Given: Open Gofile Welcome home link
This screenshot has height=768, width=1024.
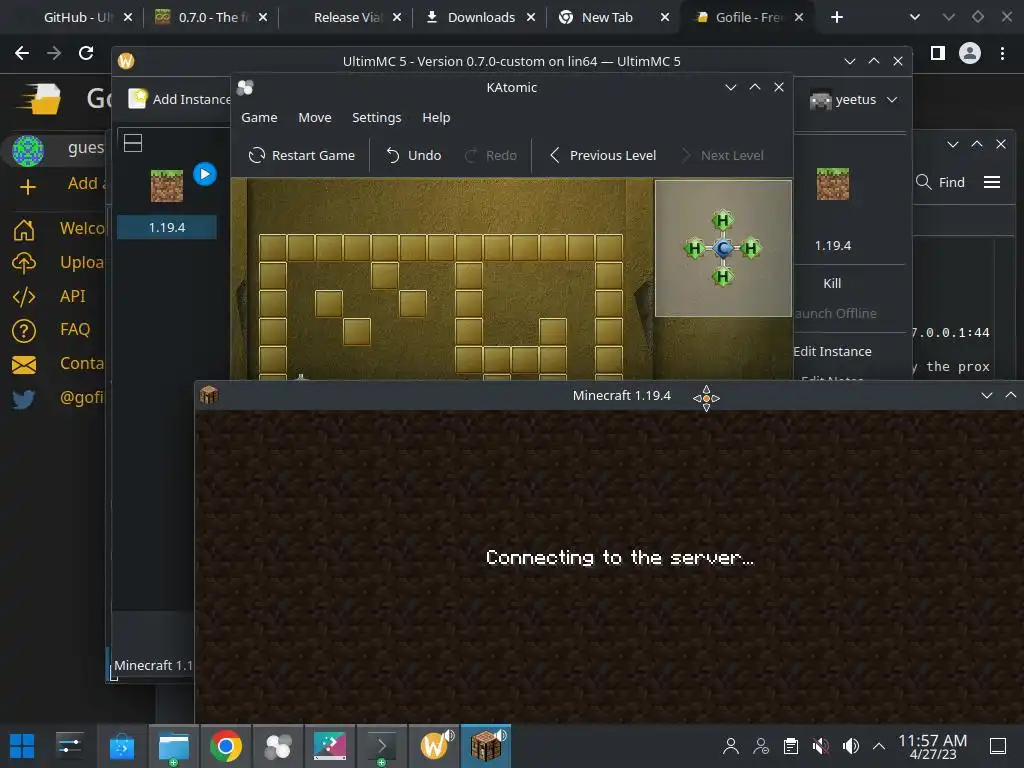Looking at the screenshot, I should (59, 229).
